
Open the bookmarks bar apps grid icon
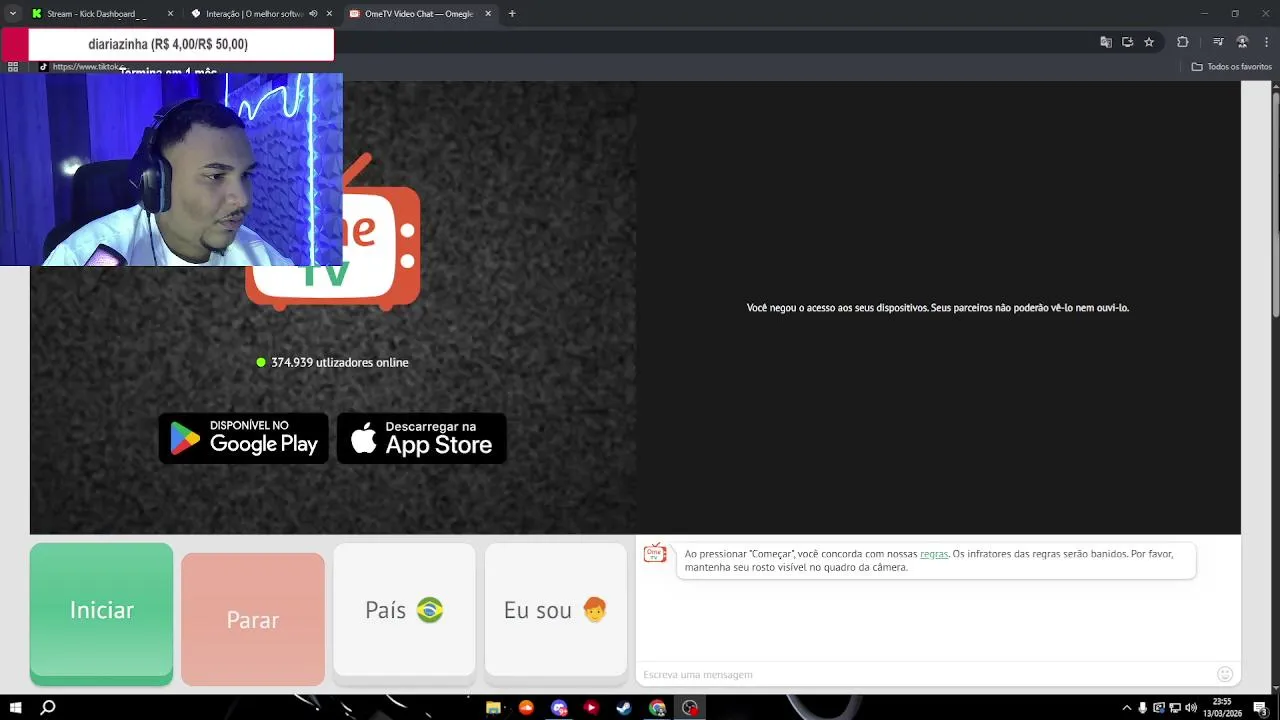coord(13,67)
